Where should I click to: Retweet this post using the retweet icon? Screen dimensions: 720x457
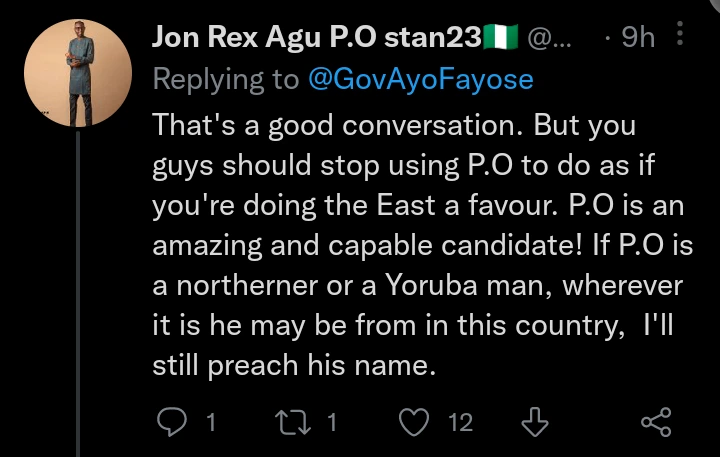tap(294, 422)
